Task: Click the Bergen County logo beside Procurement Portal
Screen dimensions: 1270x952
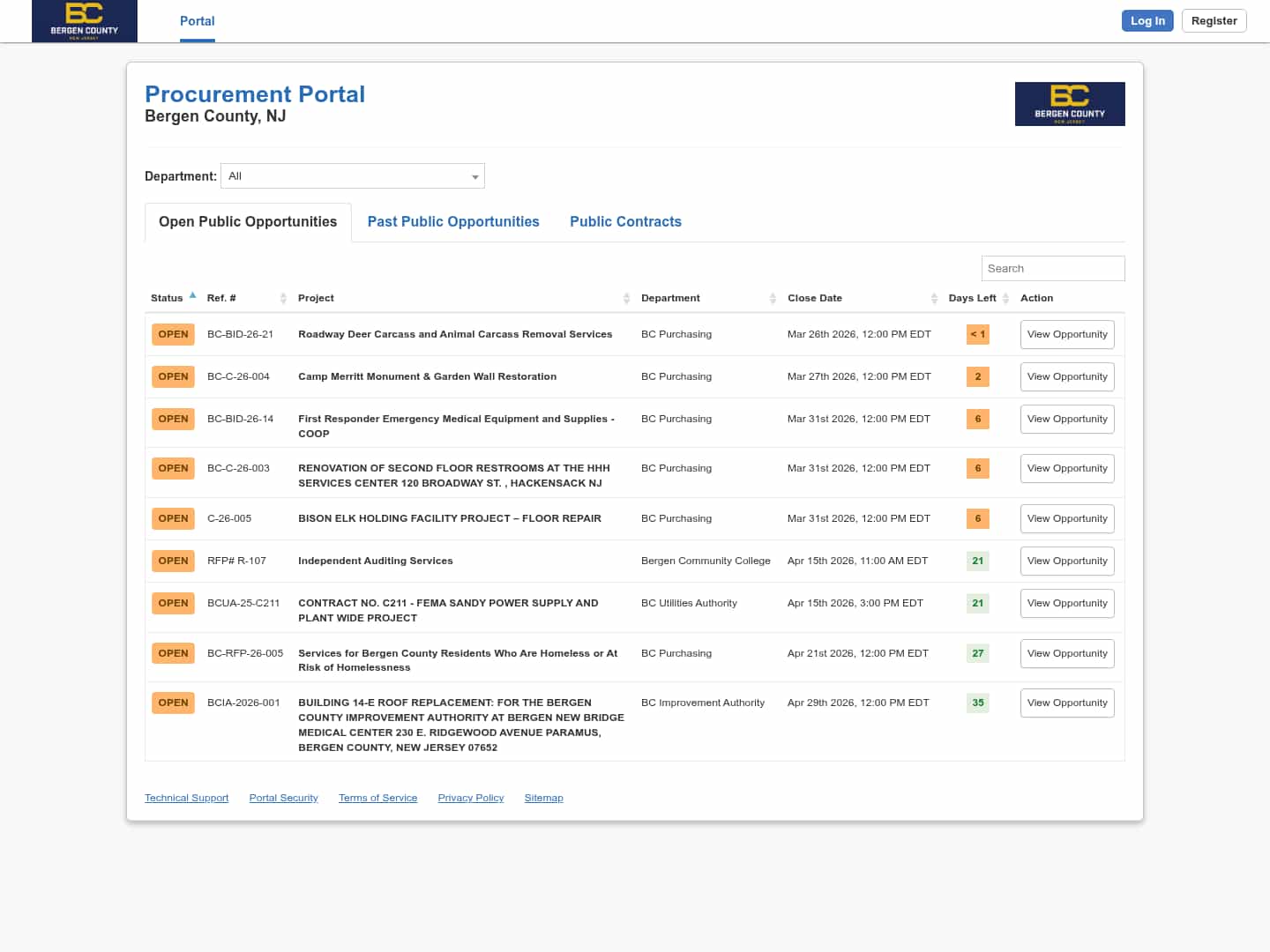Action: [x=1070, y=103]
